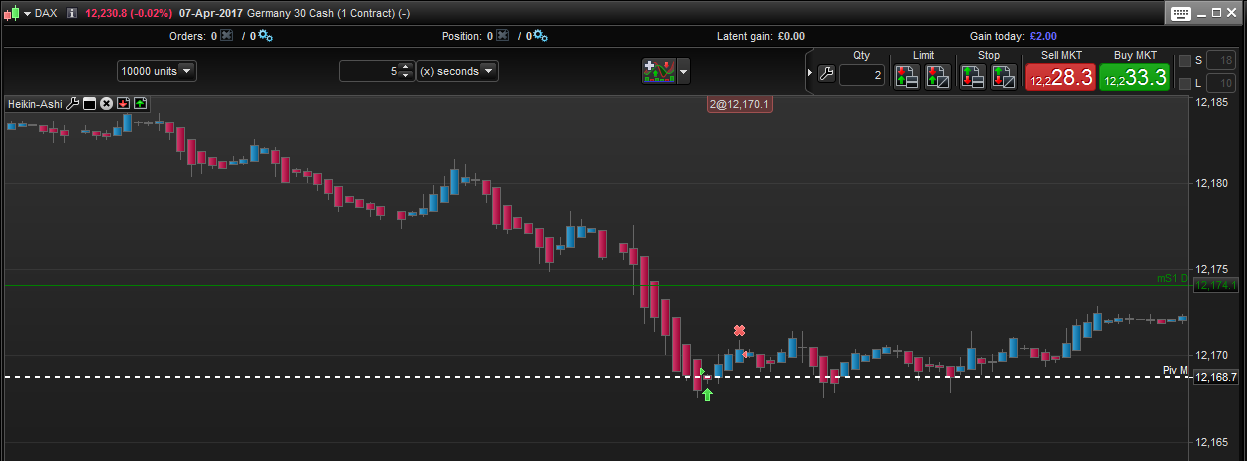Click the Gain today £2.00 value
The image size is (1247, 461).
pyautogui.click(x=1043, y=36)
